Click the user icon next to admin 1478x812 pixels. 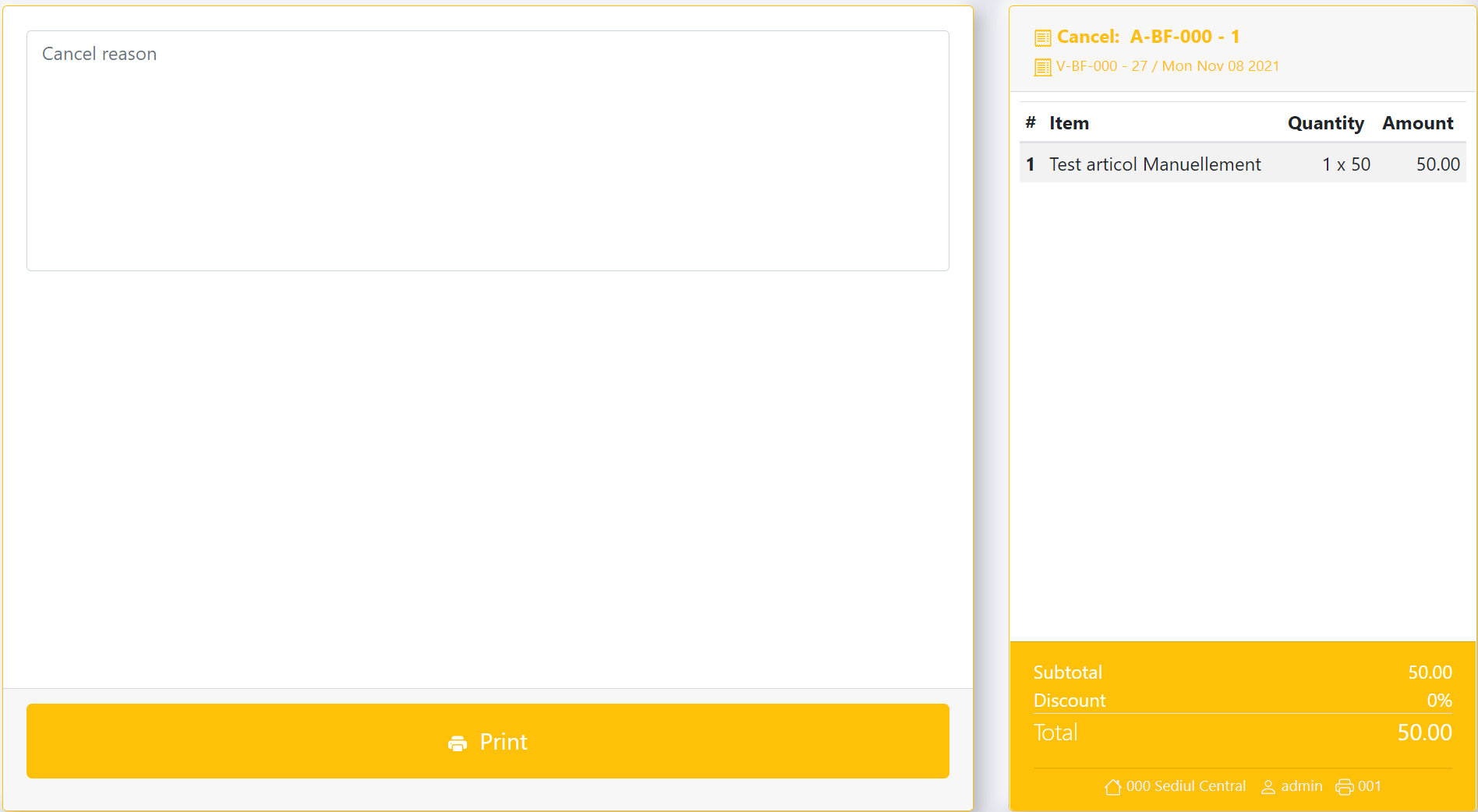1268,787
